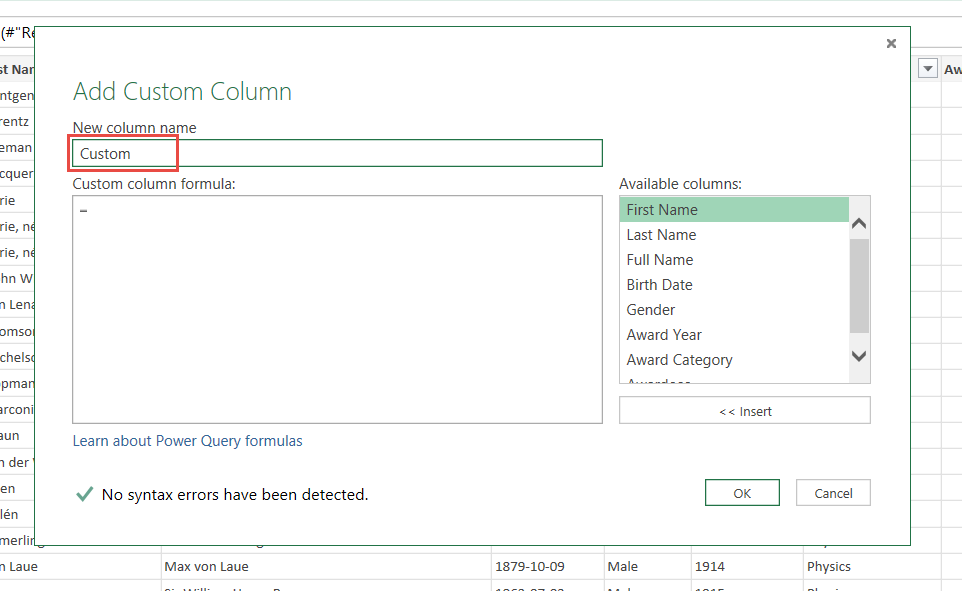Image resolution: width=962 pixels, height=591 pixels.
Task: Open the column filter dropdown arrow behind dialog
Action: click(x=927, y=69)
